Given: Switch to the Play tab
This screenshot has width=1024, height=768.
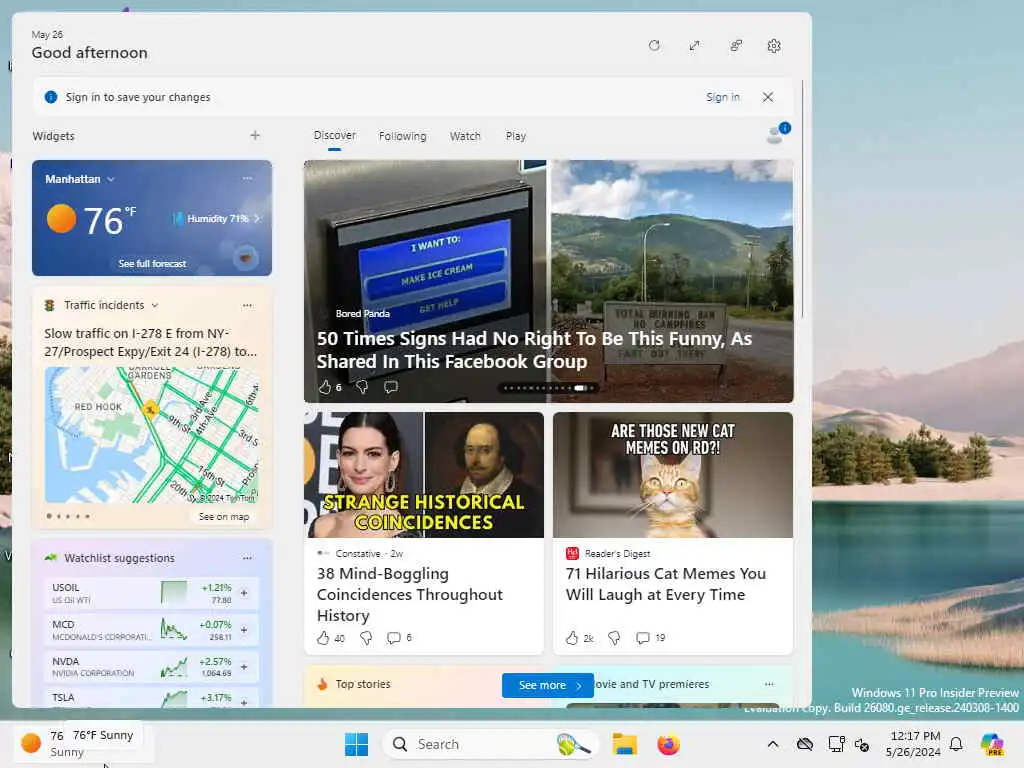Looking at the screenshot, I should [515, 136].
